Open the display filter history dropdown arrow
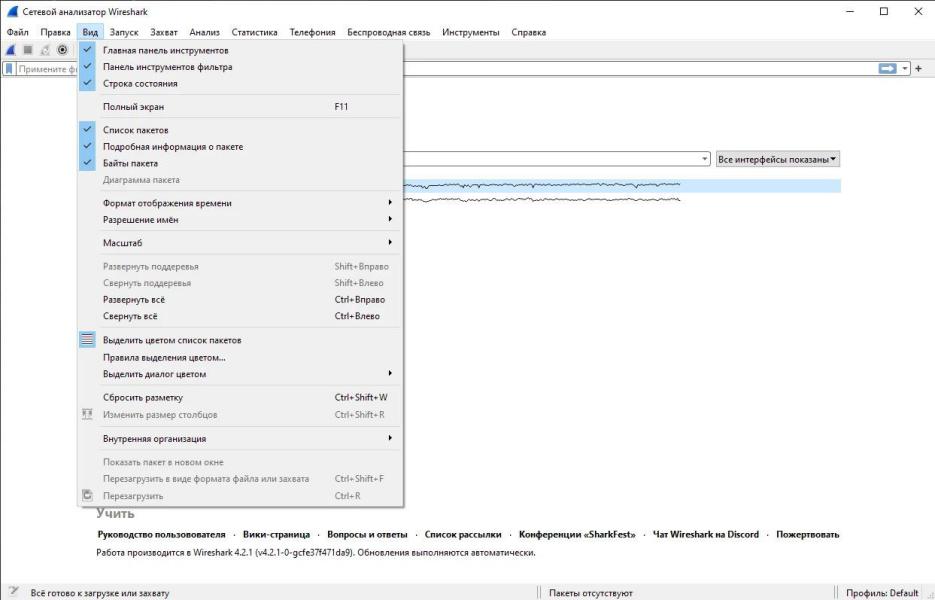The width and height of the screenshot is (935, 600). tap(905, 69)
